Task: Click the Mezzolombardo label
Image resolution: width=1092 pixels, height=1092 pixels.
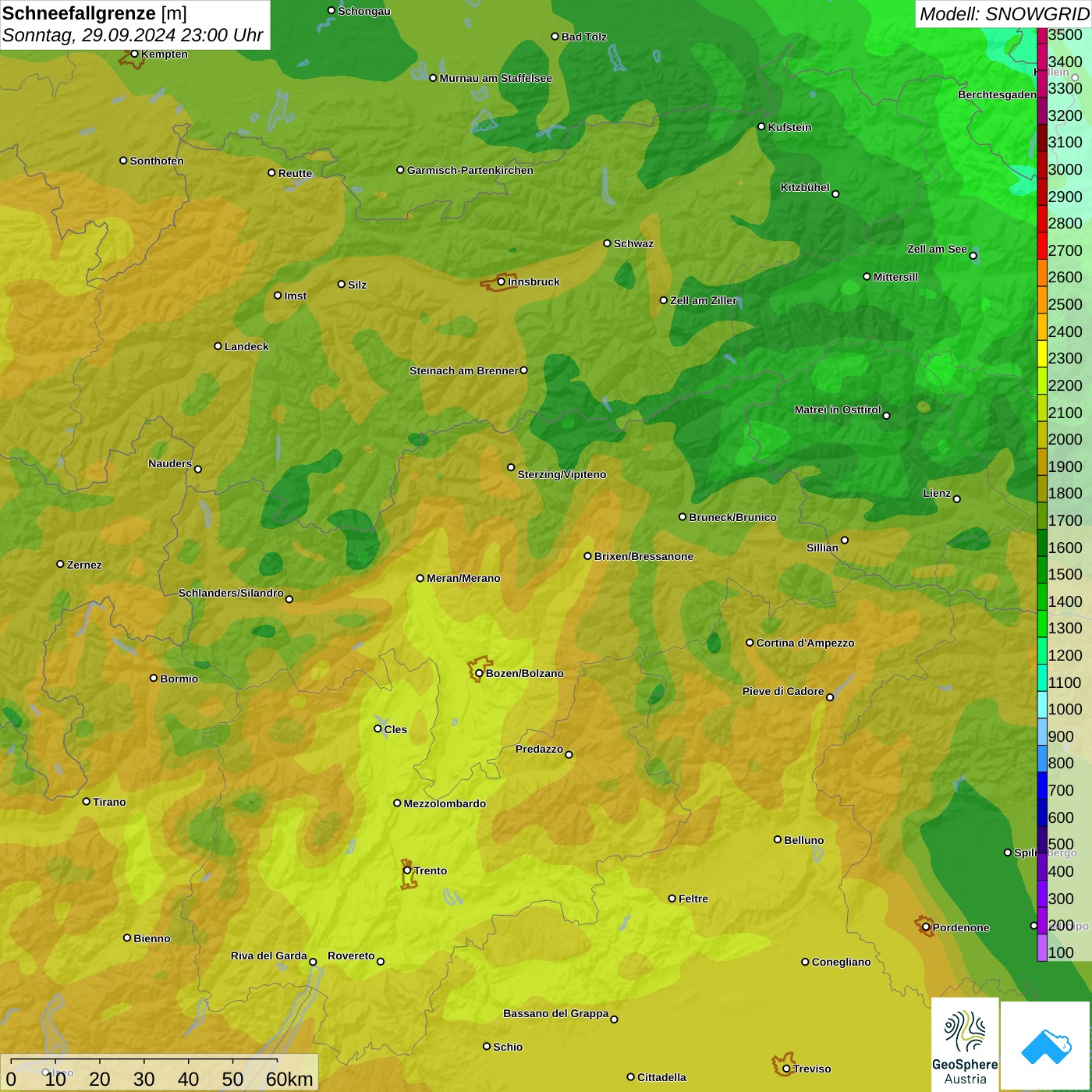Action: pos(445,803)
